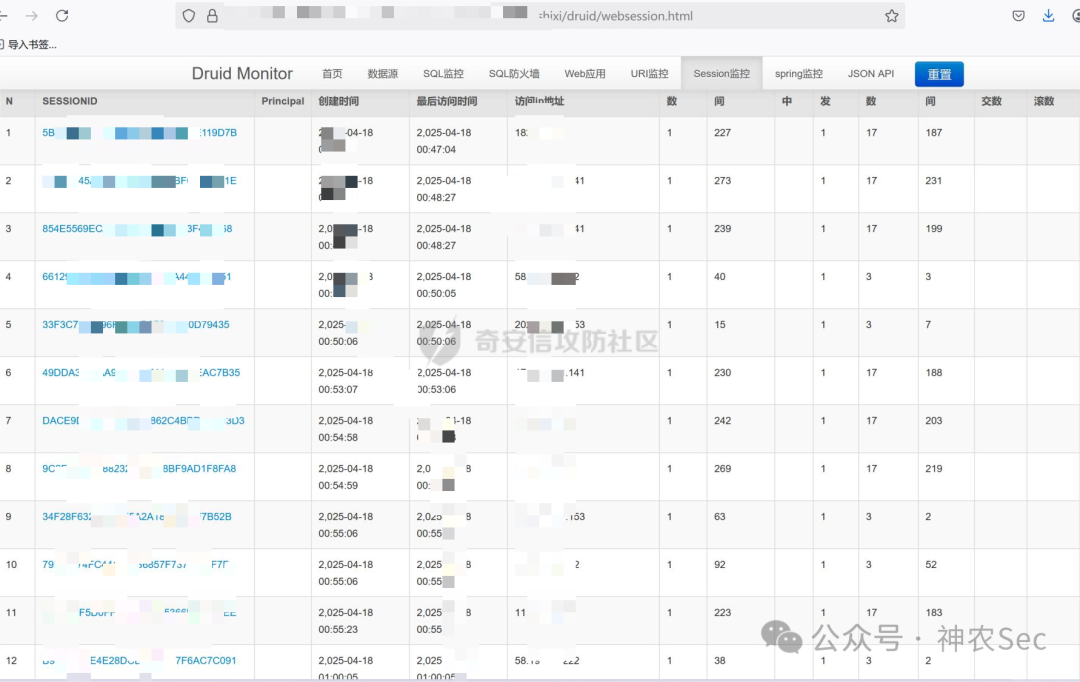Click the browser forward arrow

pos(32,16)
